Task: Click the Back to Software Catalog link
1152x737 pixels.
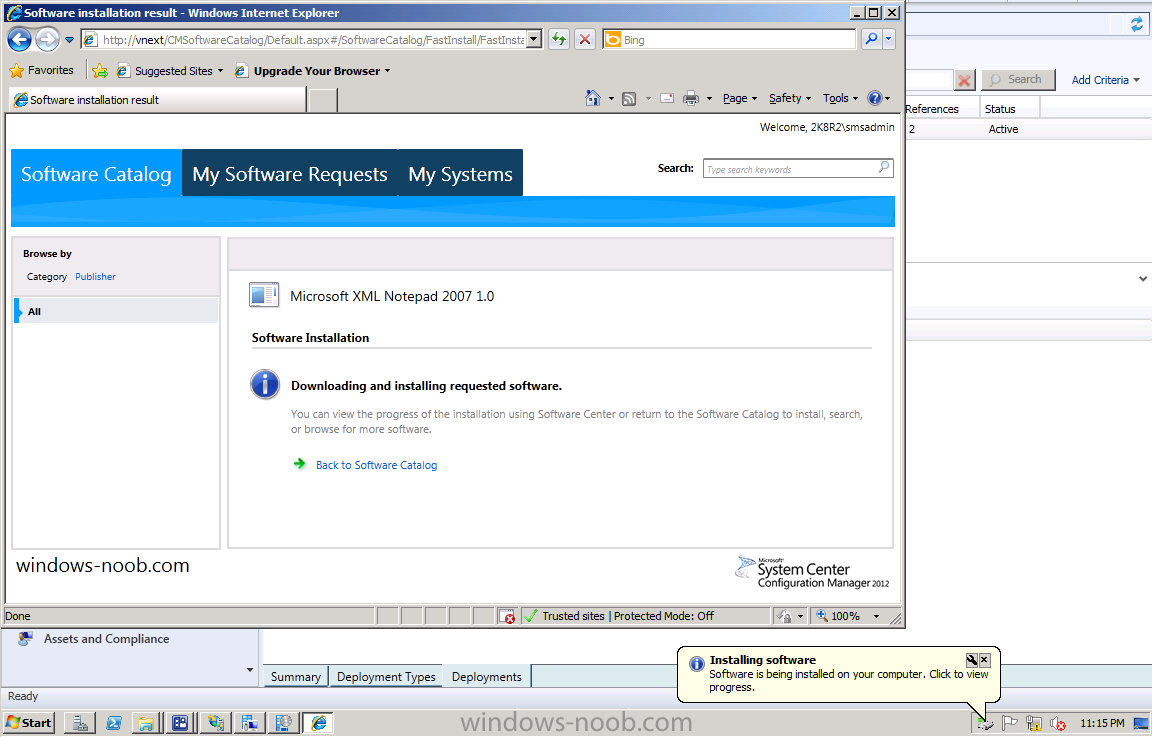Action: click(x=376, y=465)
